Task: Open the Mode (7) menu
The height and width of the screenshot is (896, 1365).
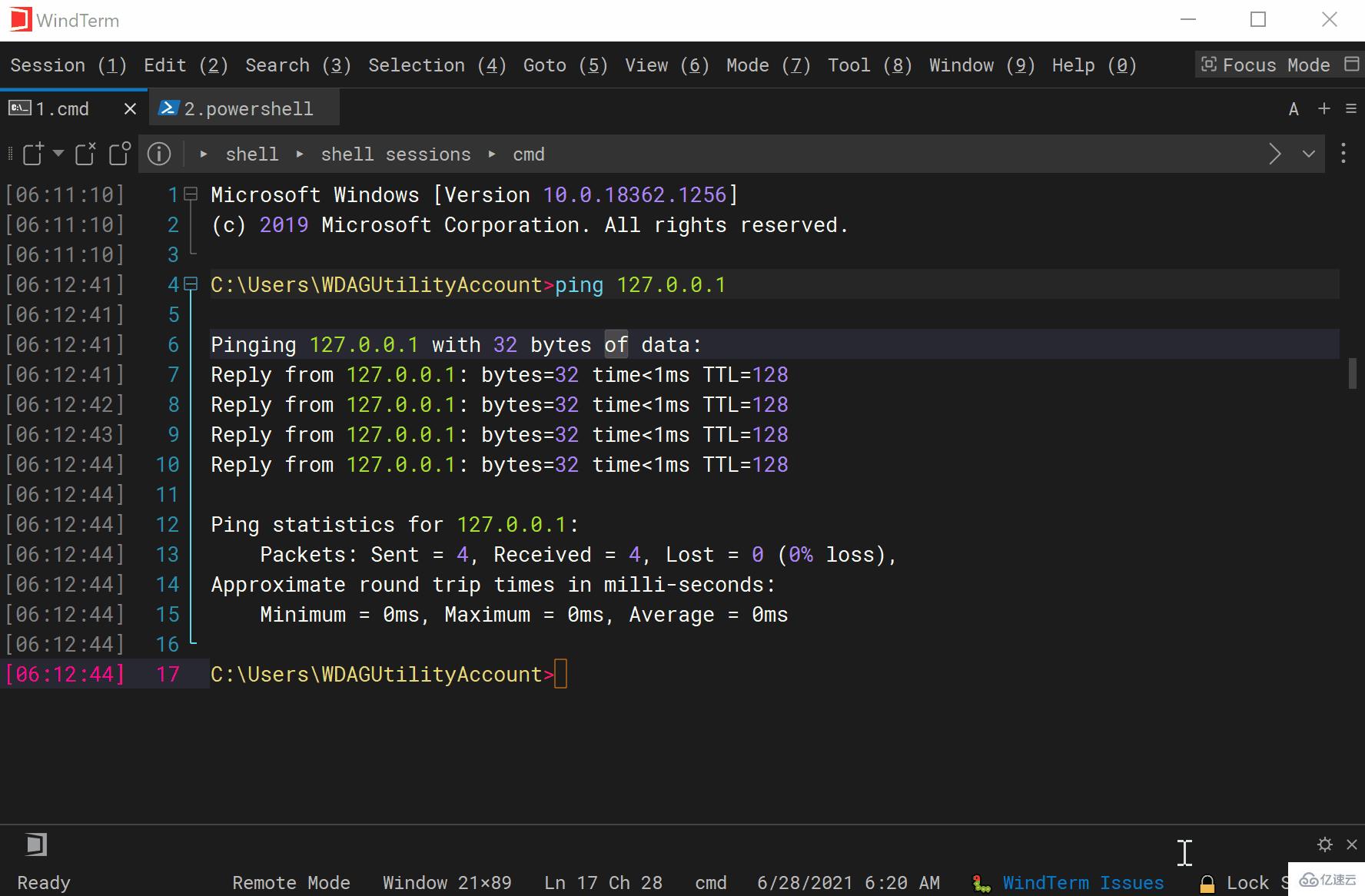Action: [769, 65]
